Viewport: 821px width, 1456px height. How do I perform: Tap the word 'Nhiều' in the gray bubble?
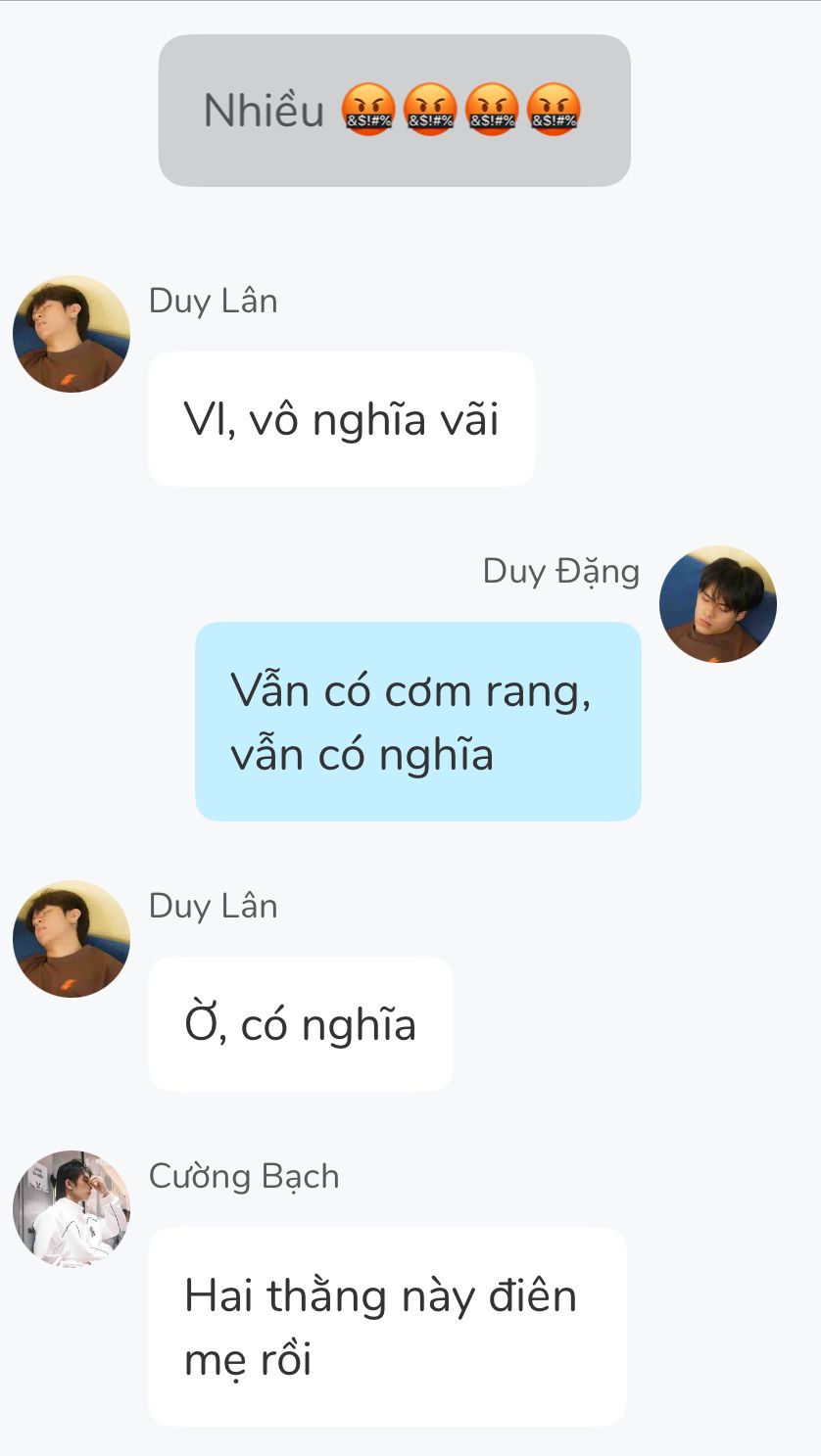(264, 110)
